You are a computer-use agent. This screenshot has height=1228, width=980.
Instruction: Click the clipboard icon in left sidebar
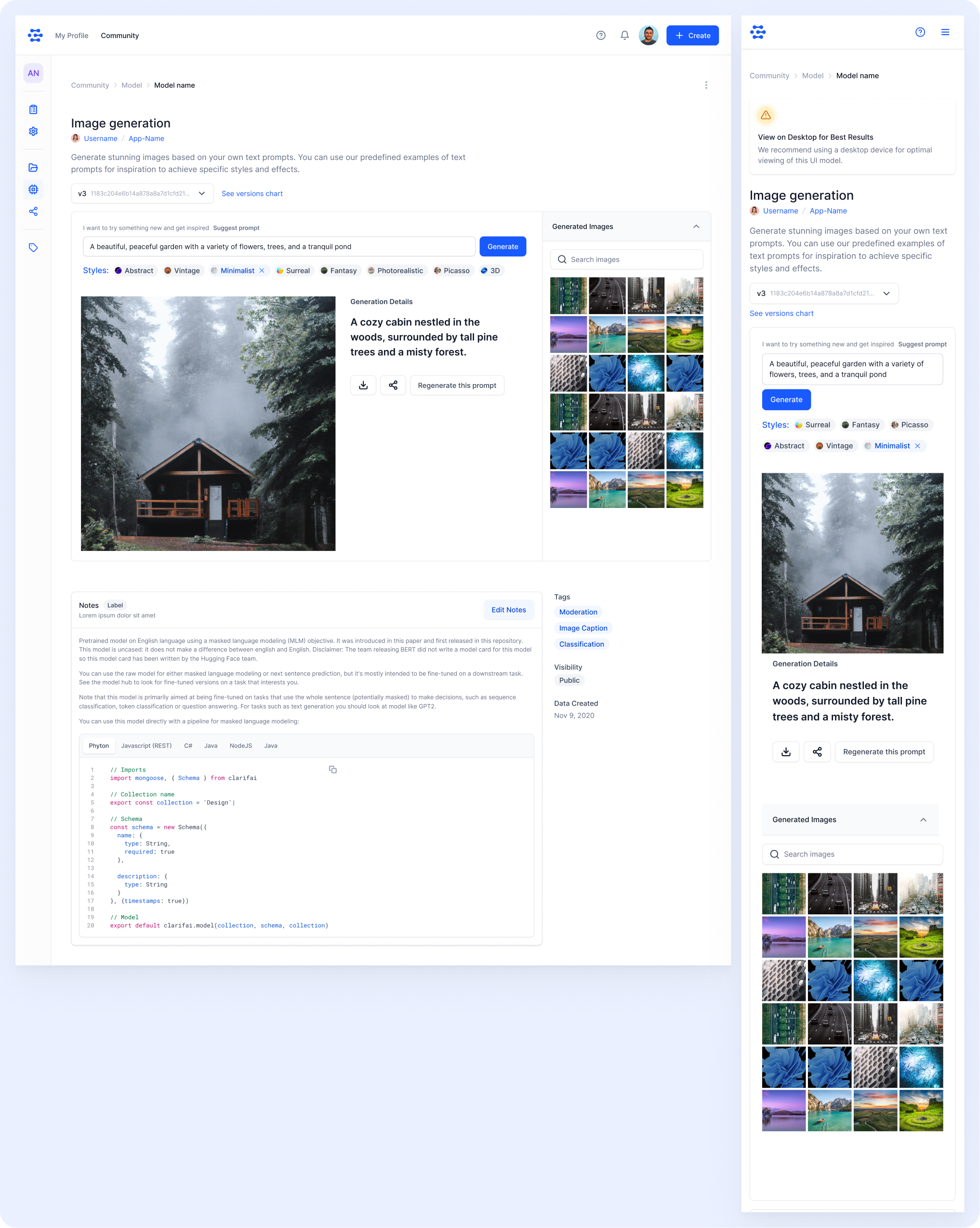tap(34, 109)
